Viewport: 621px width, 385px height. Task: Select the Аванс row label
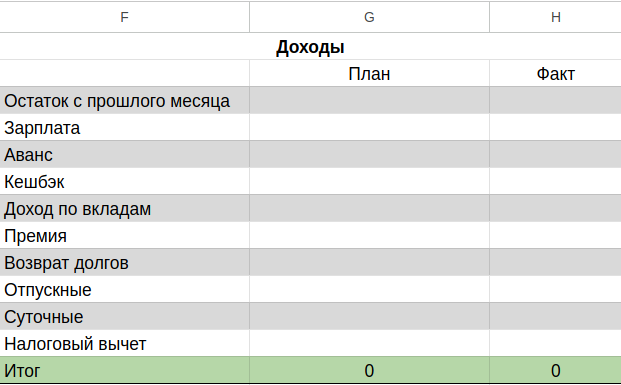tap(124, 154)
